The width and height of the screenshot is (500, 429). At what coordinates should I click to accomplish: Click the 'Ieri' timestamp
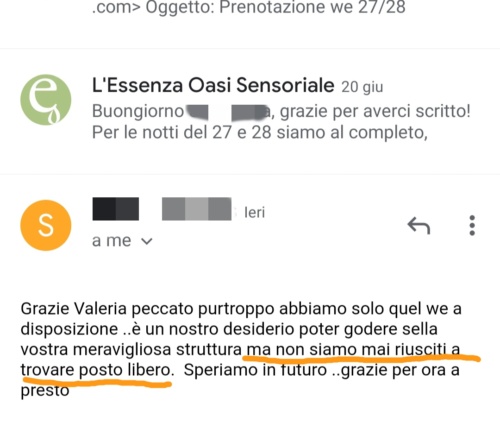pyautogui.click(x=255, y=213)
